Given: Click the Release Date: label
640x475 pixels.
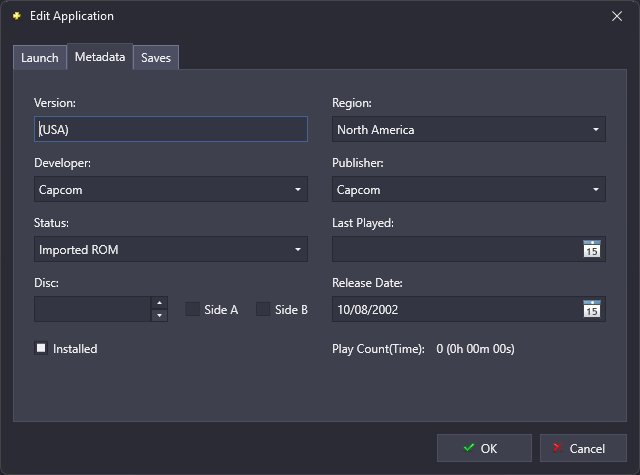Looking at the screenshot, I should (x=367, y=283).
